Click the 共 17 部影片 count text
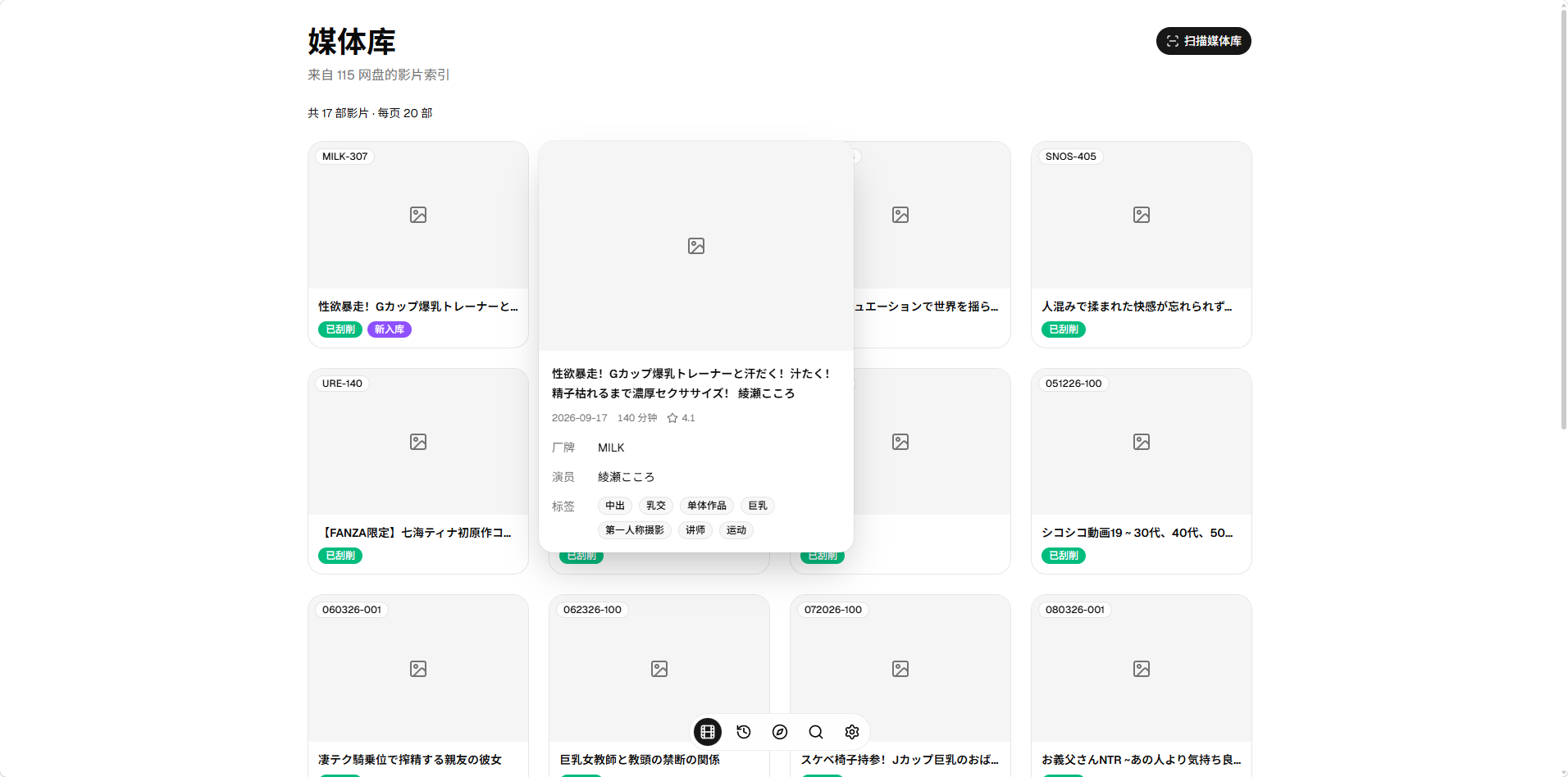This screenshot has width=1568, height=777. click(338, 113)
